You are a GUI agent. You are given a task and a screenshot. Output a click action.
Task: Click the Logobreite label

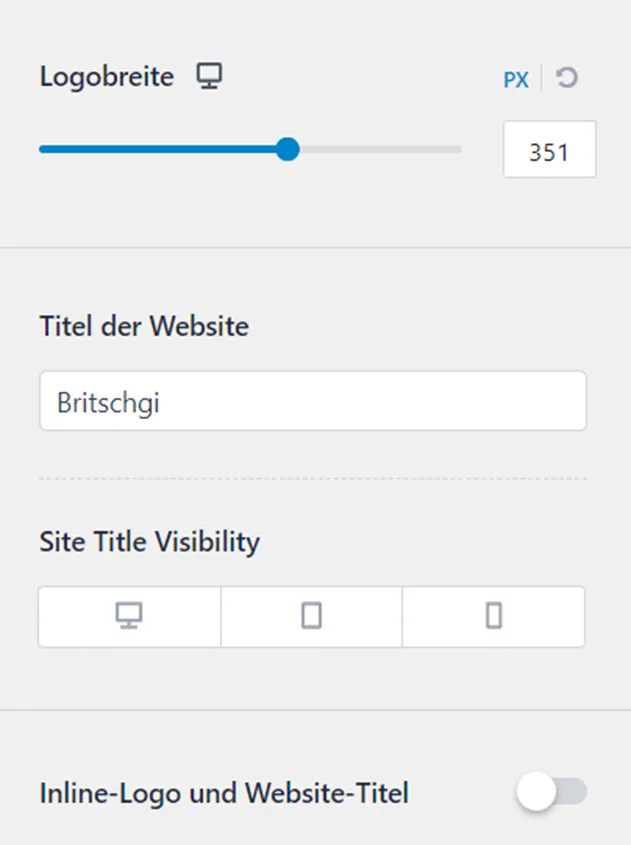(x=107, y=77)
